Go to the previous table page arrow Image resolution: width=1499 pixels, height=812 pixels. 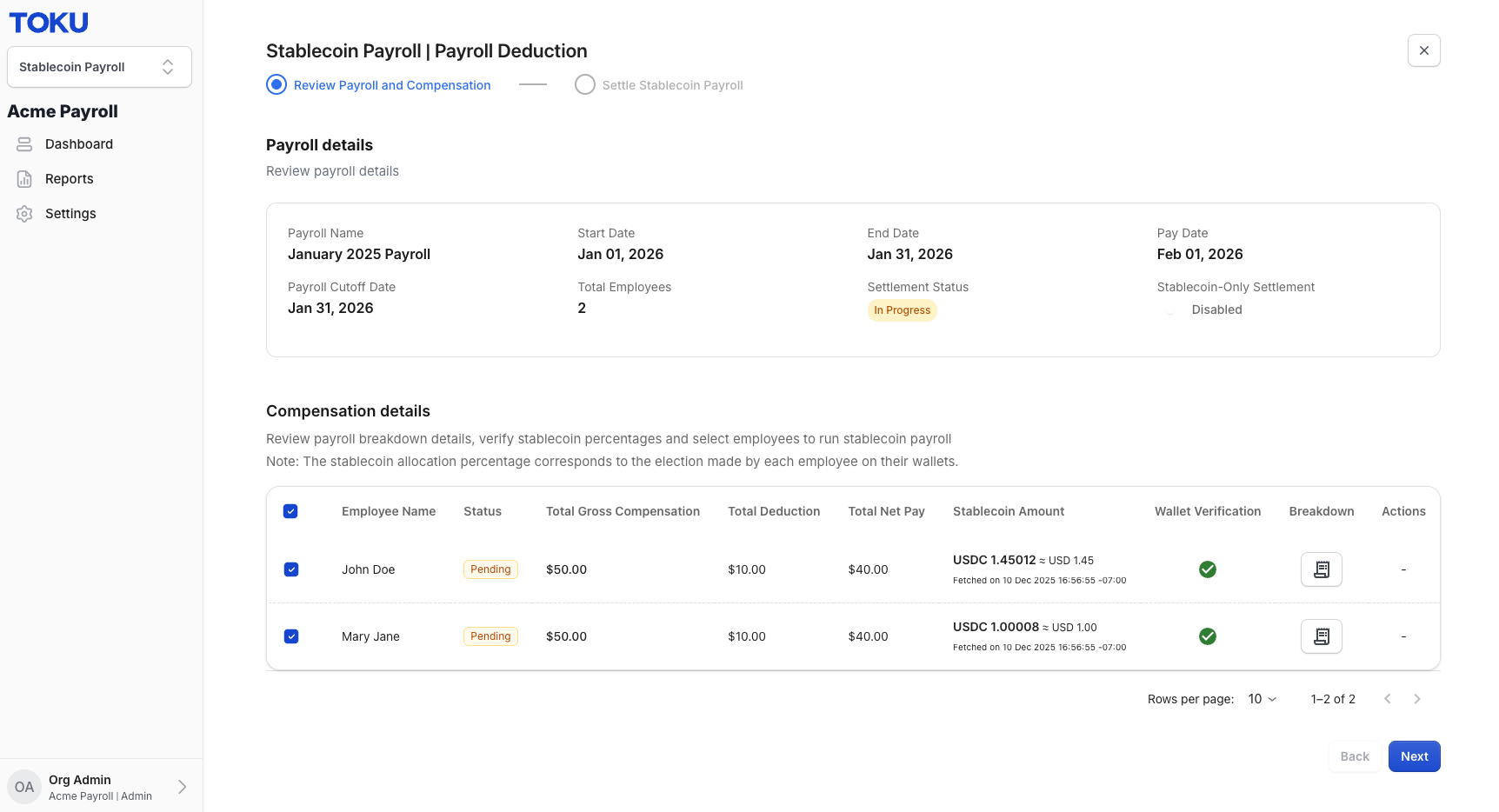1388,699
